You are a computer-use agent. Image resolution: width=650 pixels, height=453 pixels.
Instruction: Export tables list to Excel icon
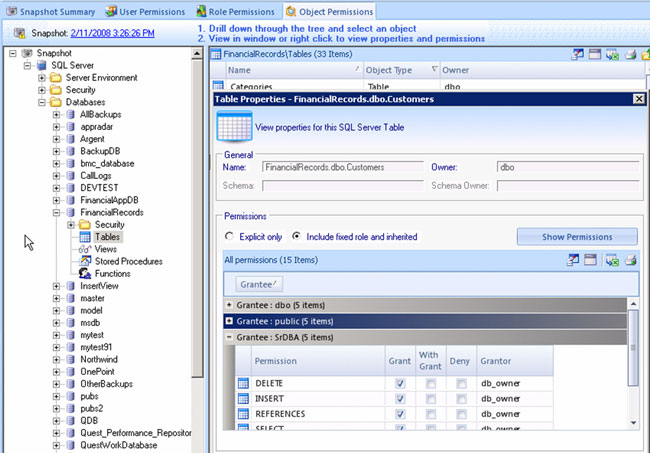click(612, 54)
